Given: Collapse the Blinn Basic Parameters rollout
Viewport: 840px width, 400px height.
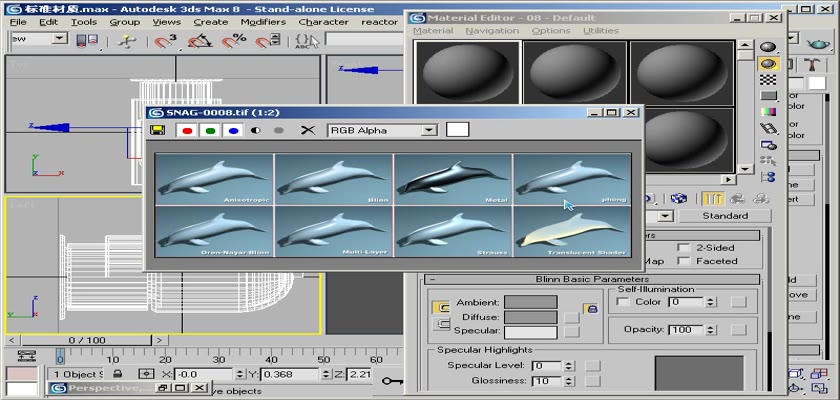Looking at the screenshot, I should [592, 279].
